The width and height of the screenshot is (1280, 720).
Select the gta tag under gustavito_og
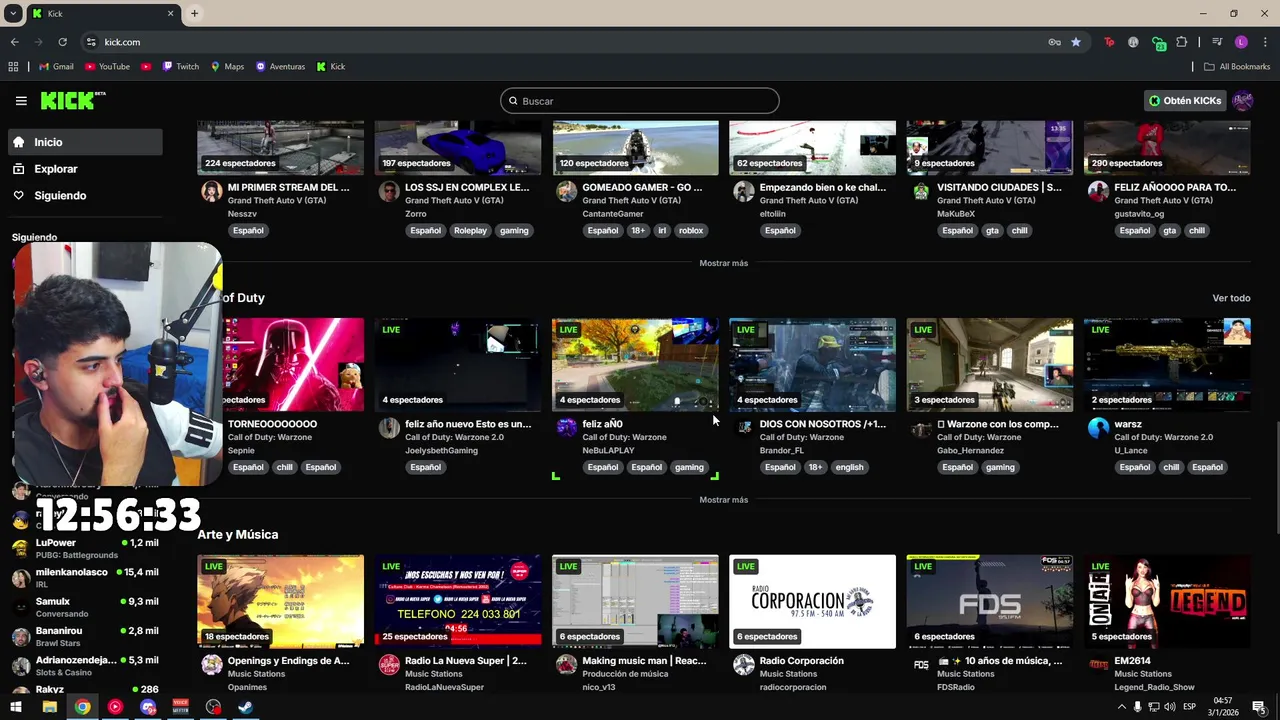[x=1169, y=231]
